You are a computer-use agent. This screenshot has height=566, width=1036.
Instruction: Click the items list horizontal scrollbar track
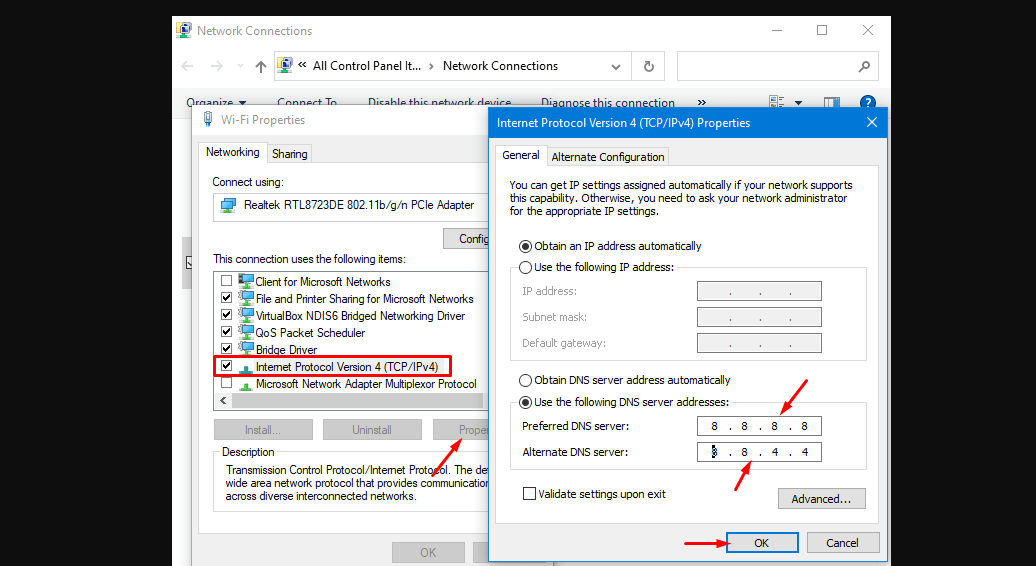357,401
